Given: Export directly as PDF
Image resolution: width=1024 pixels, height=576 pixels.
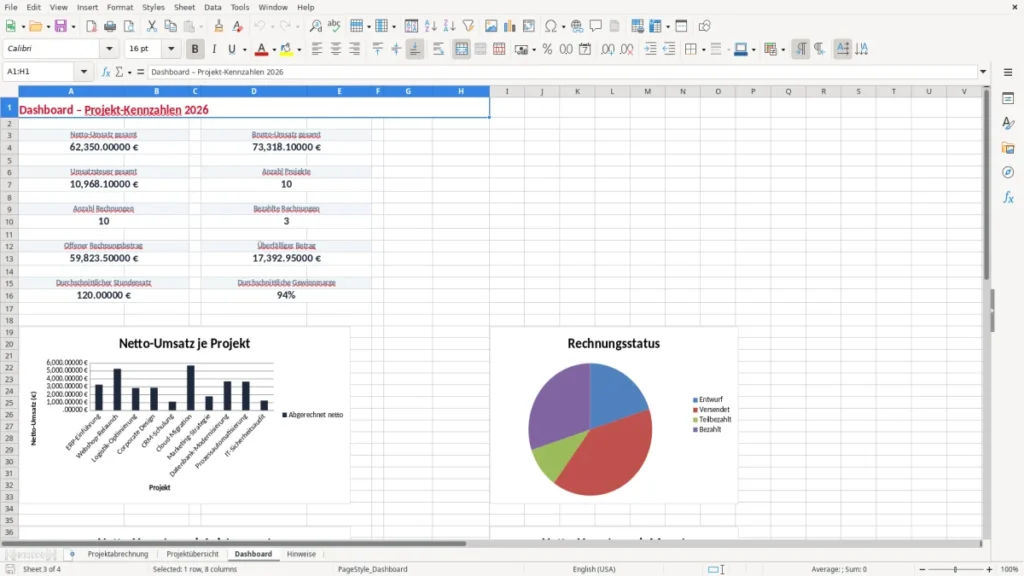Looking at the screenshot, I should coord(91,26).
